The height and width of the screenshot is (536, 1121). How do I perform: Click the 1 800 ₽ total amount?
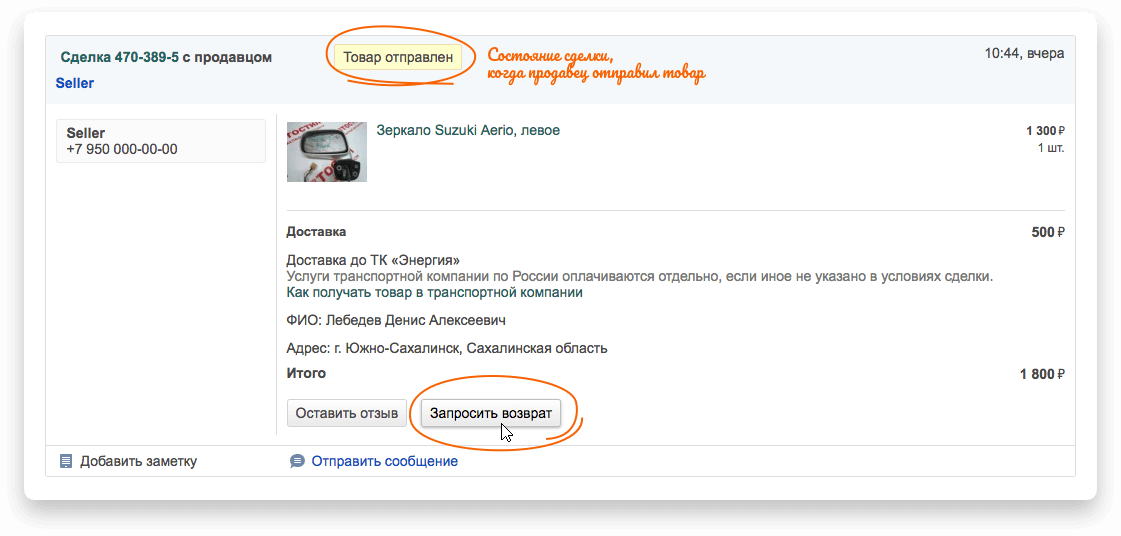tap(1042, 374)
